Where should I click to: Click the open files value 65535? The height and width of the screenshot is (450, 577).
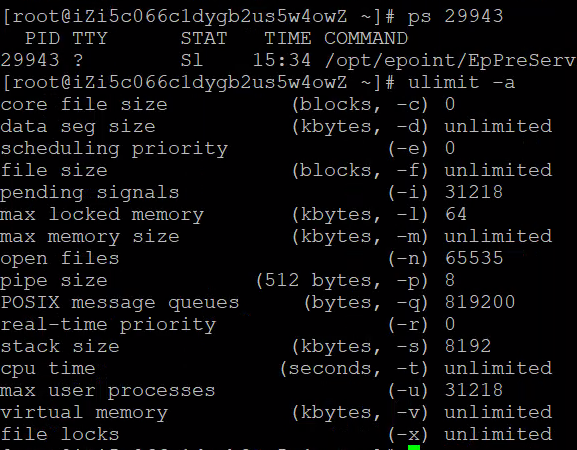pos(474,258)
